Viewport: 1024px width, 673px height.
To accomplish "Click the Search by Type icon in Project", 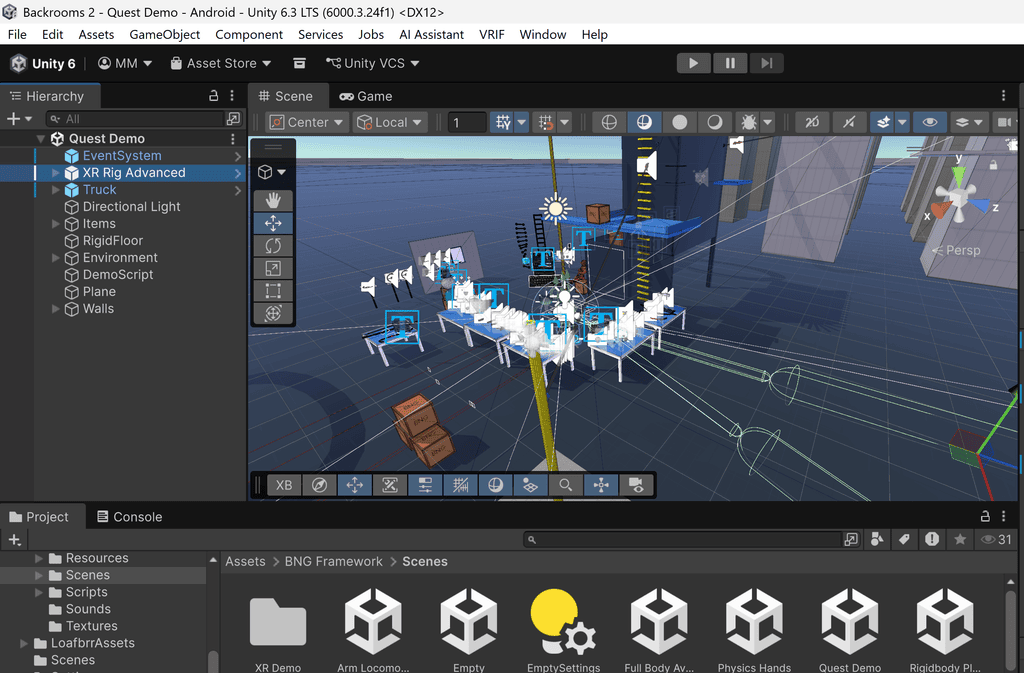I will click(877, 539).
